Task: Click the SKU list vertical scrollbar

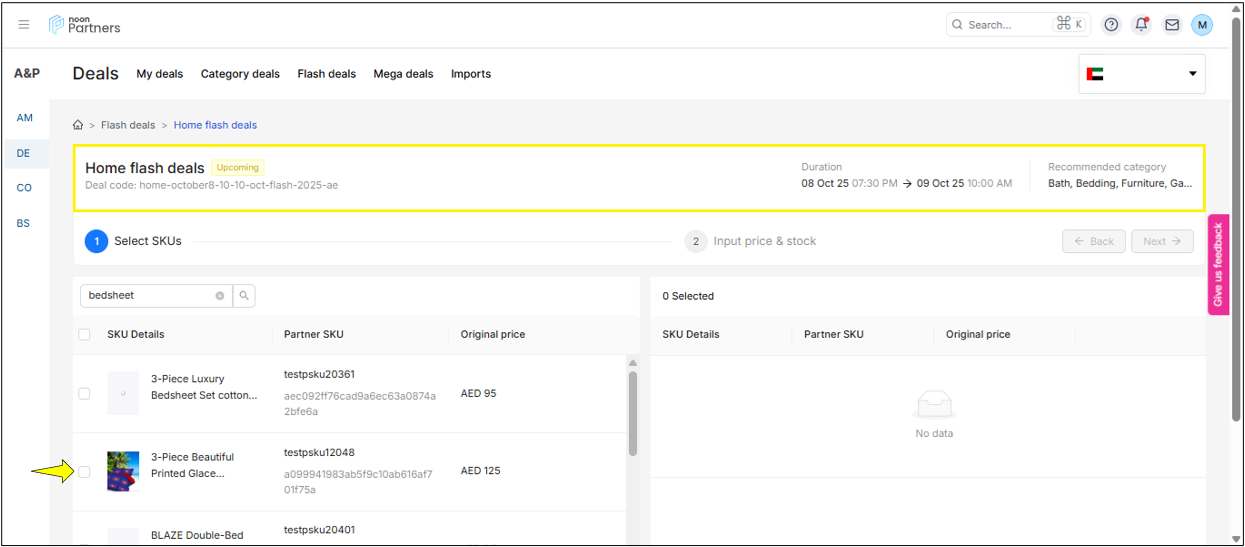Action: (633, 413)
